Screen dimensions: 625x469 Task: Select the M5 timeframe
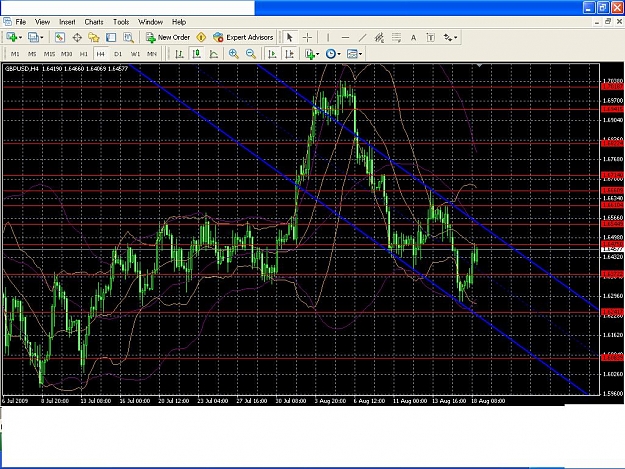[x=32, y=54]
